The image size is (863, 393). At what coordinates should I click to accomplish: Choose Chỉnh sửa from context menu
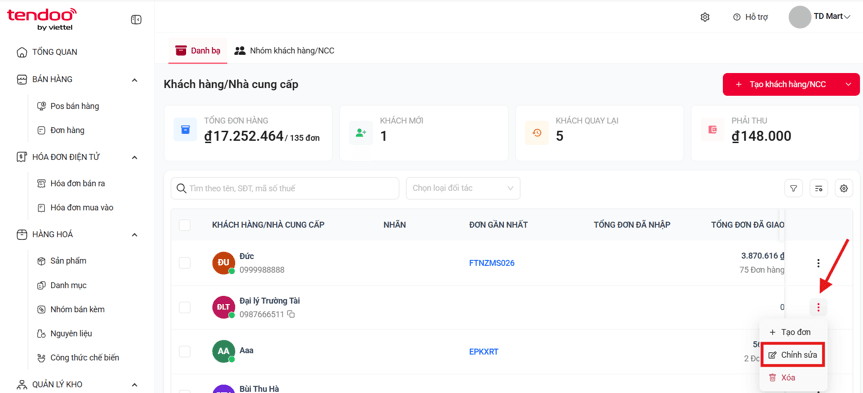(x=794, y=355)
